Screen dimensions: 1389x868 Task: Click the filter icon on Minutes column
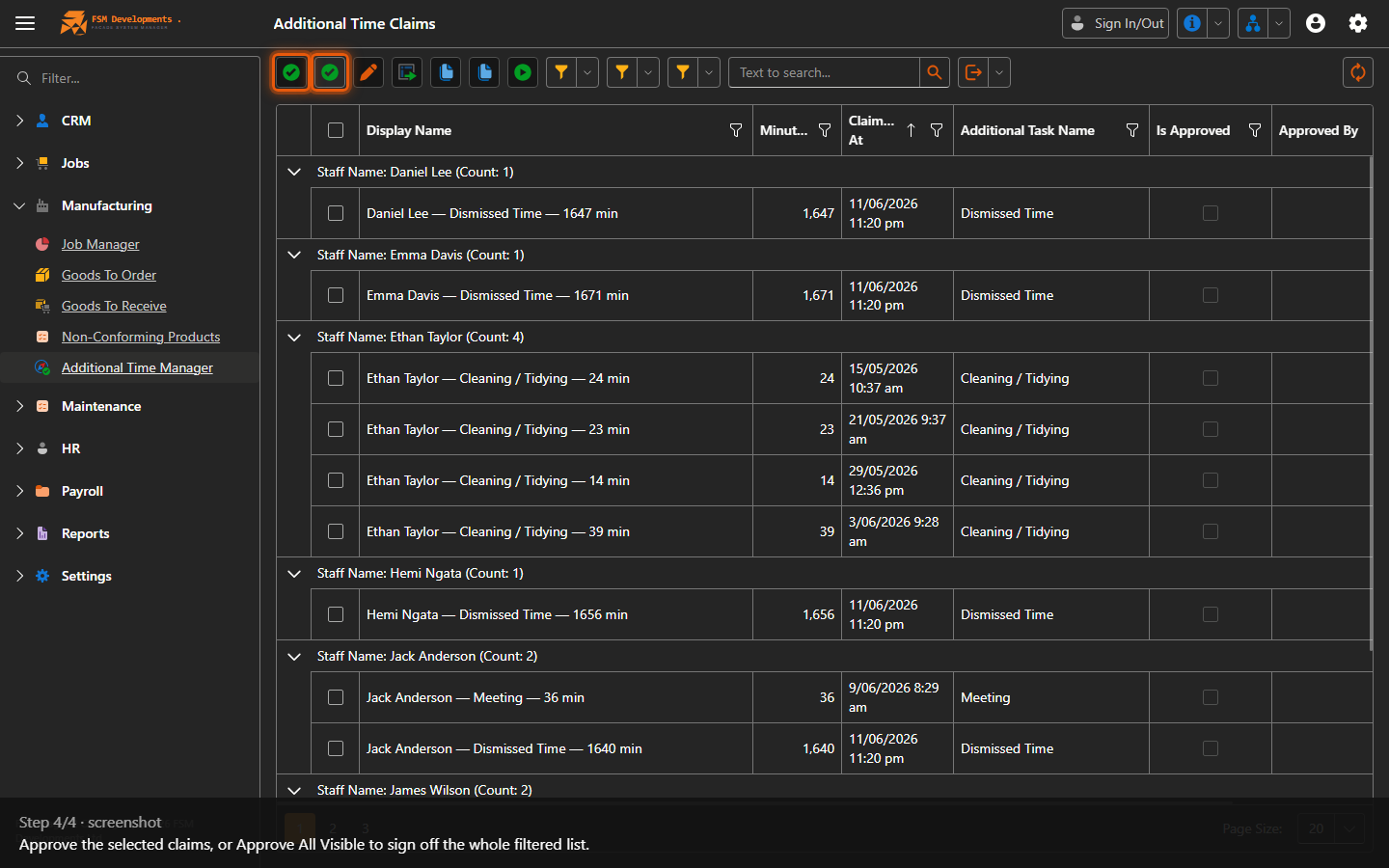coord(825,130)
